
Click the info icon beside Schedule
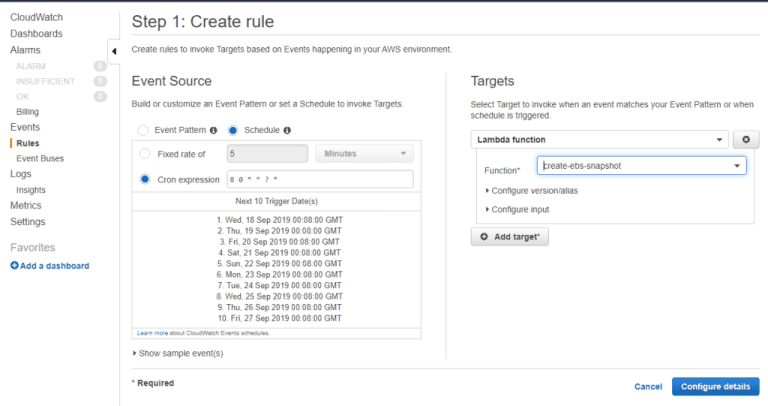tap(287, 130)
